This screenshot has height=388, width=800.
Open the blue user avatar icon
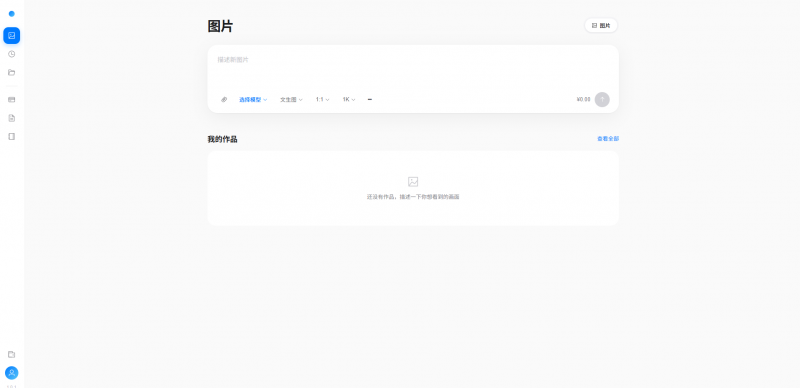pos(12,373)
